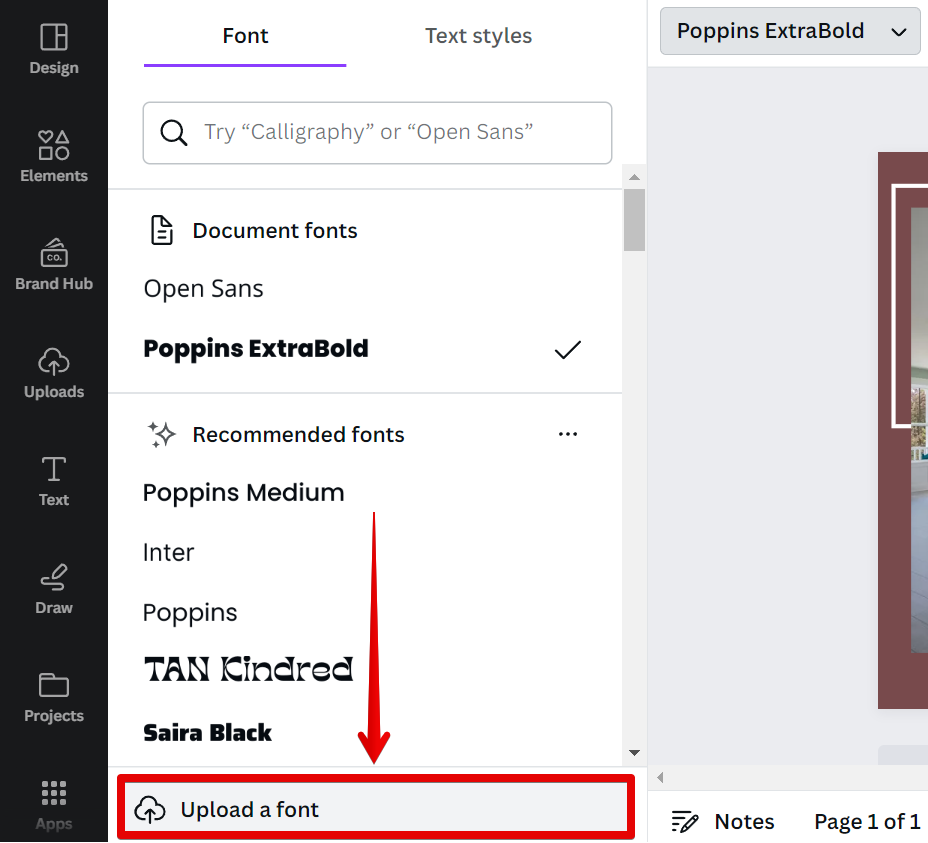
Task: Open the Uploads cloud icon
Action: tap(53, 361)
